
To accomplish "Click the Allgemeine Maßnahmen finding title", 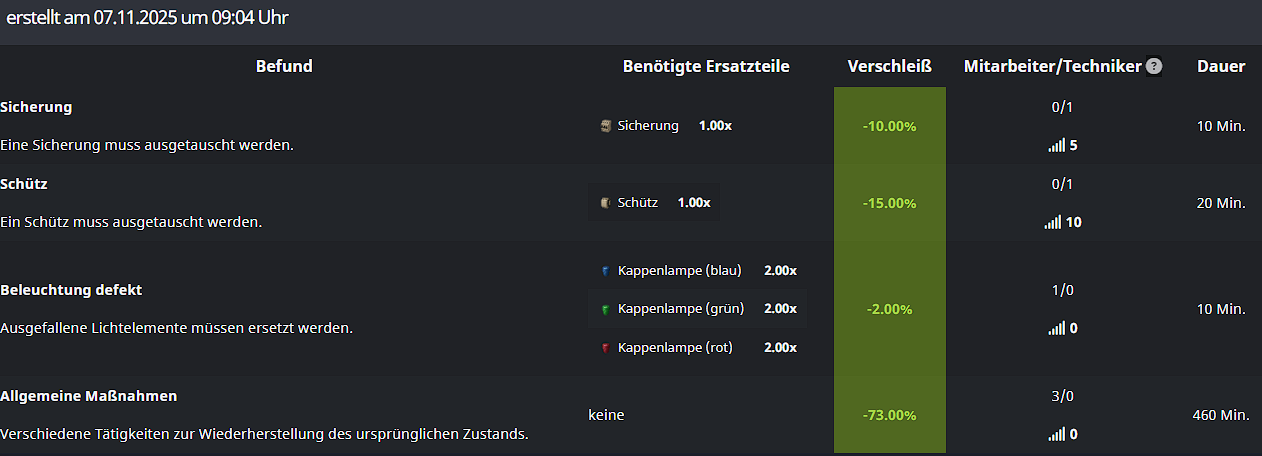I will (x=89, y=396).
